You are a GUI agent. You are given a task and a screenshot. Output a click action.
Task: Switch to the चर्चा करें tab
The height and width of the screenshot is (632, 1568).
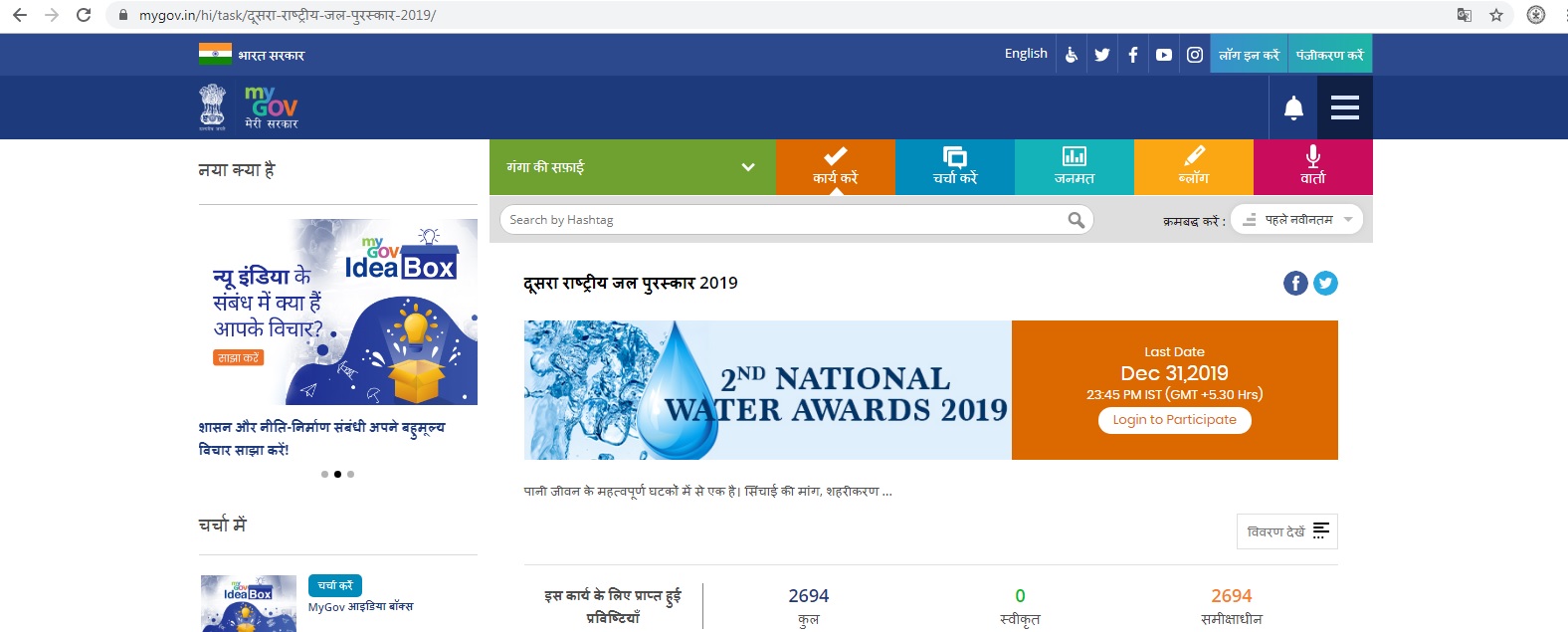click(955, 167)
